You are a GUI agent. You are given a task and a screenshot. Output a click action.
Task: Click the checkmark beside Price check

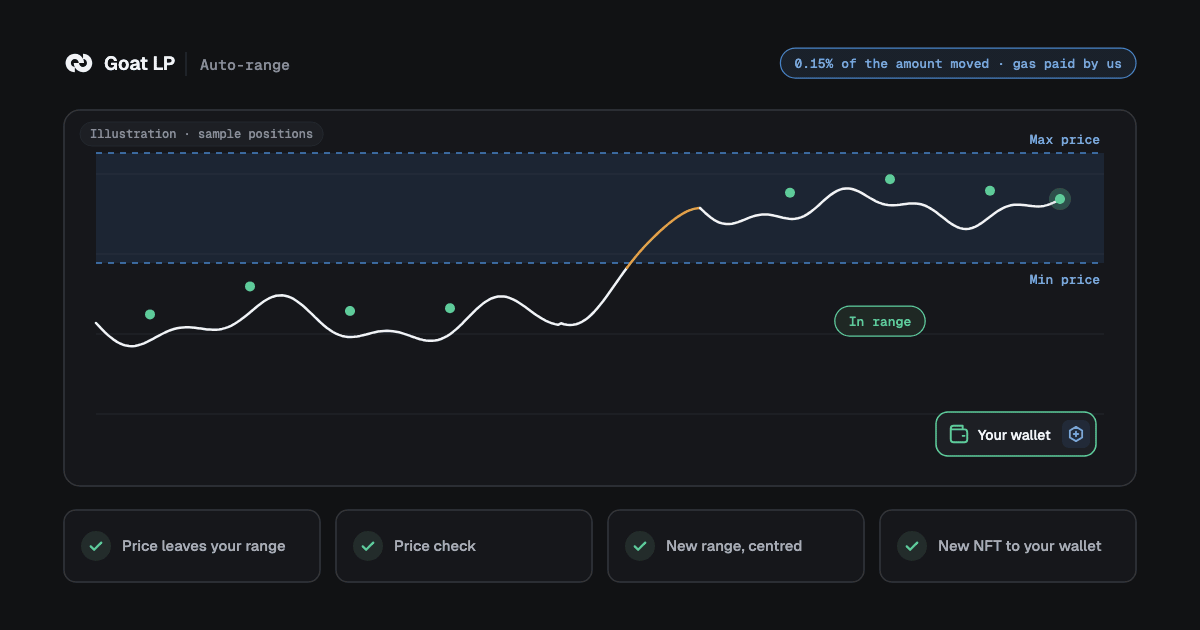coord(368,546)
